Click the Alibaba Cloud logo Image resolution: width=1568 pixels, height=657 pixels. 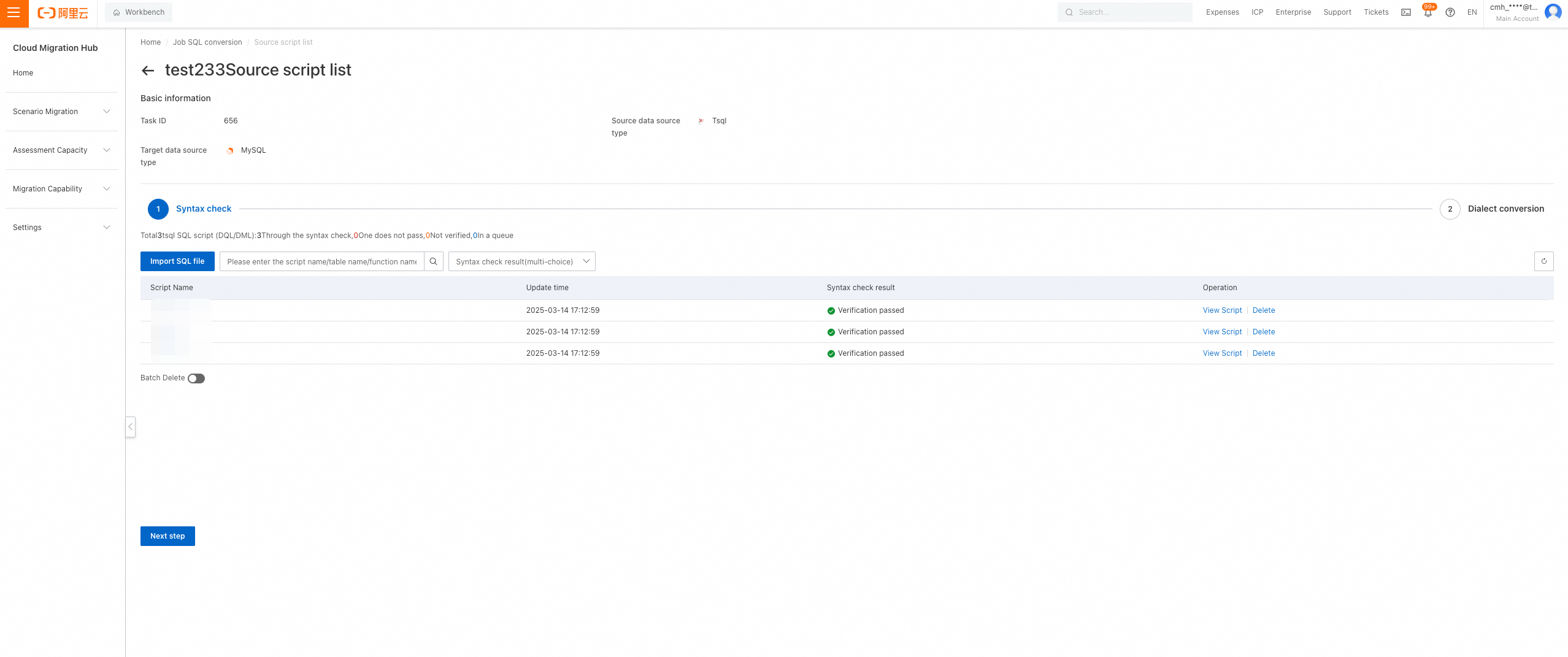click(x=63, y=13)
